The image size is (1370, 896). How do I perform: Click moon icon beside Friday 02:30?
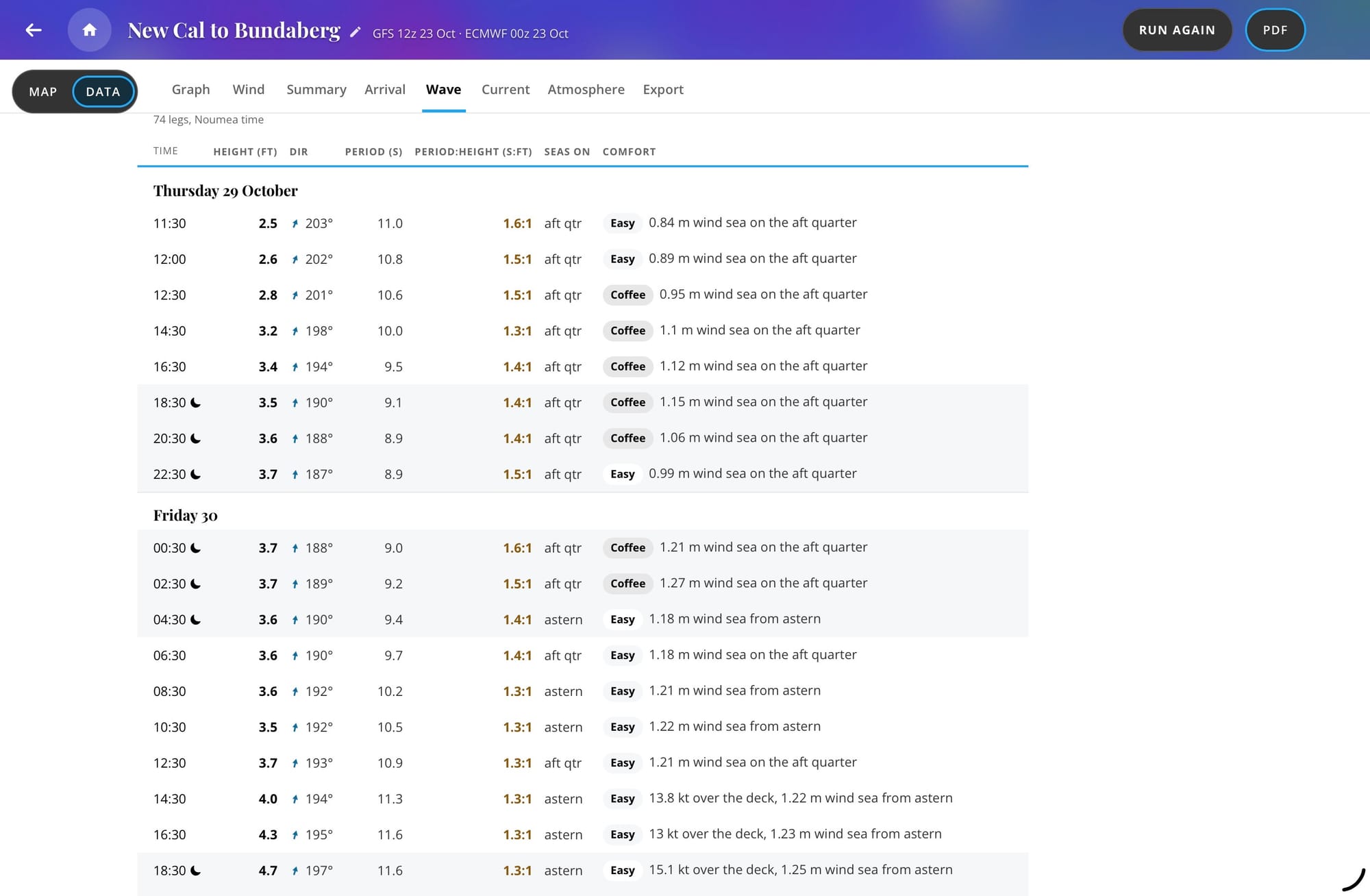point(195,584)
